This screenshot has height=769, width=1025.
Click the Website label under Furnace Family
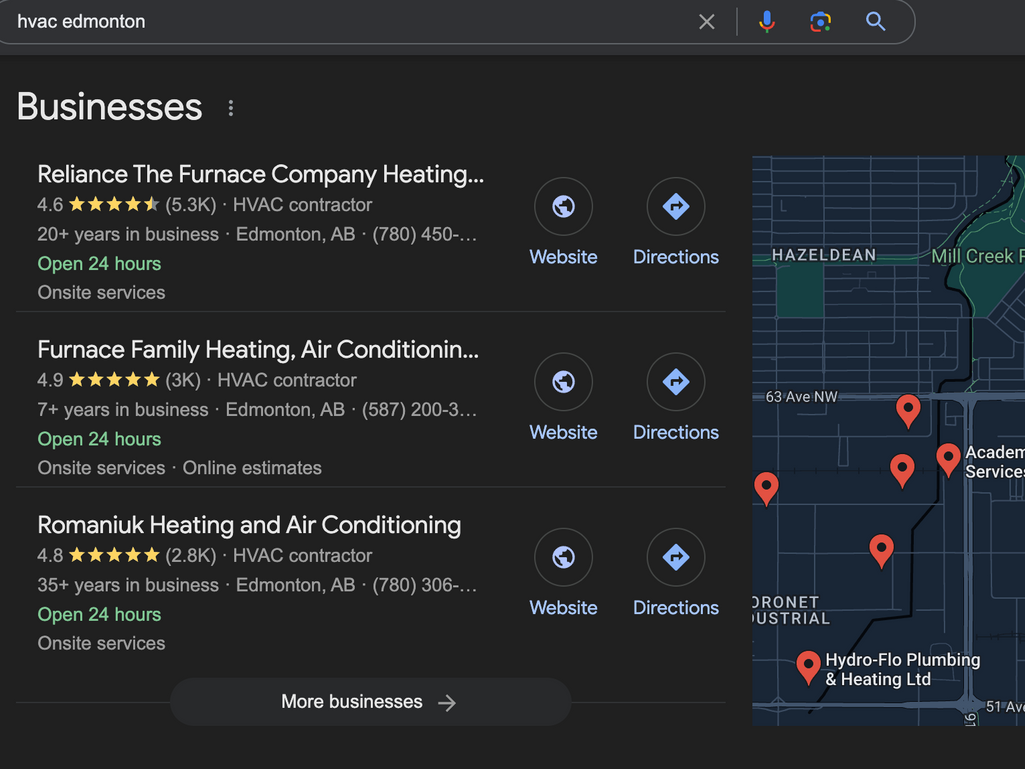click(563, 432)
